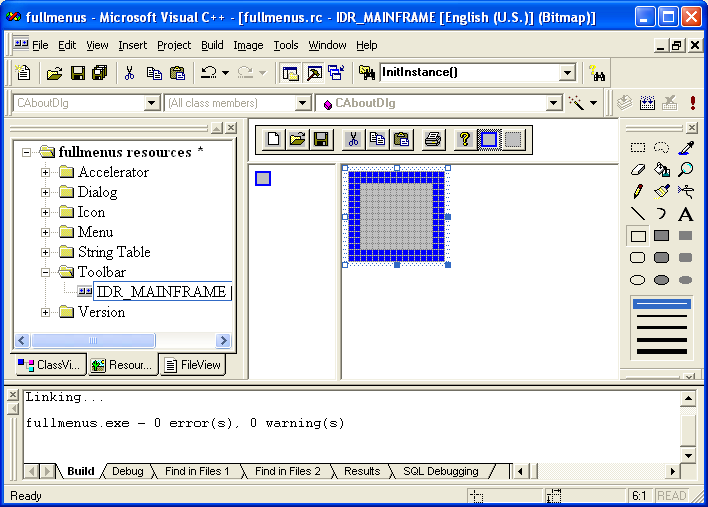Click the Cut scissors toolbar icon
708x507 pixels.
click(x=130, y=73)
